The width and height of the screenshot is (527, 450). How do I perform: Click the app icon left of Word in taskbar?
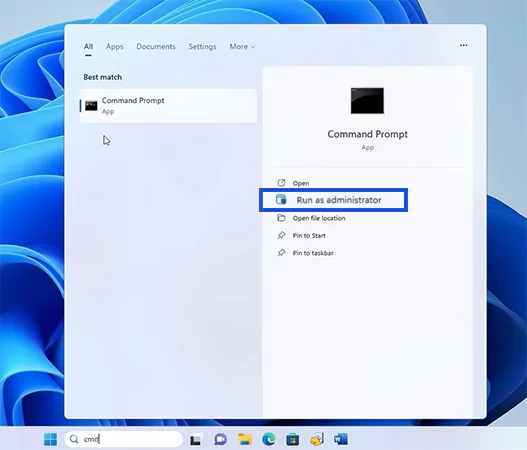[317, 439]
